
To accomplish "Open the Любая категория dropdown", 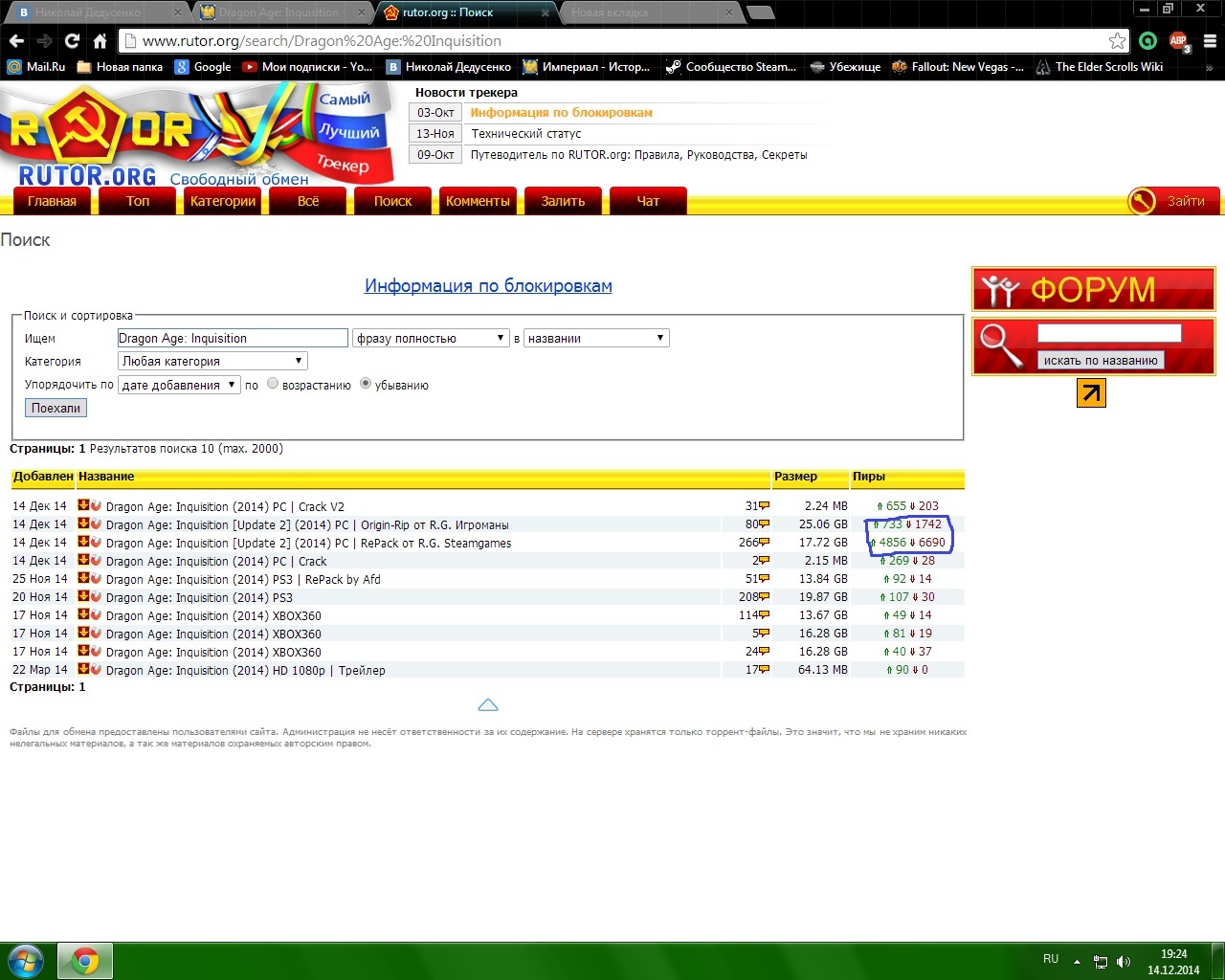I will point(212,361).
